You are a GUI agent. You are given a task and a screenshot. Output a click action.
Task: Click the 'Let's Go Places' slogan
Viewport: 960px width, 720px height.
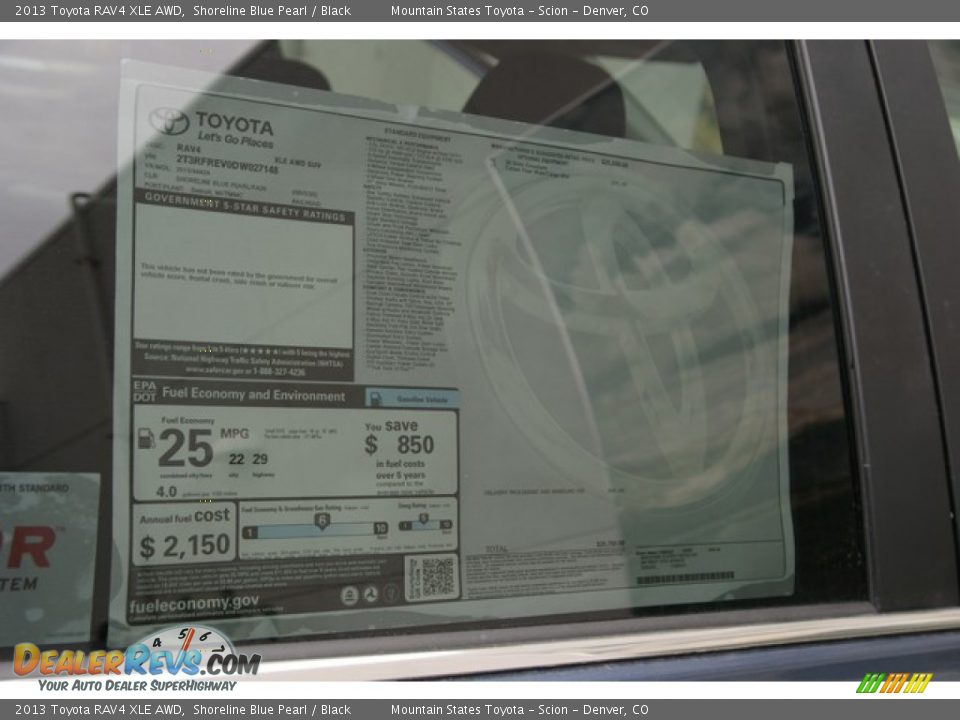click(235, 140)
